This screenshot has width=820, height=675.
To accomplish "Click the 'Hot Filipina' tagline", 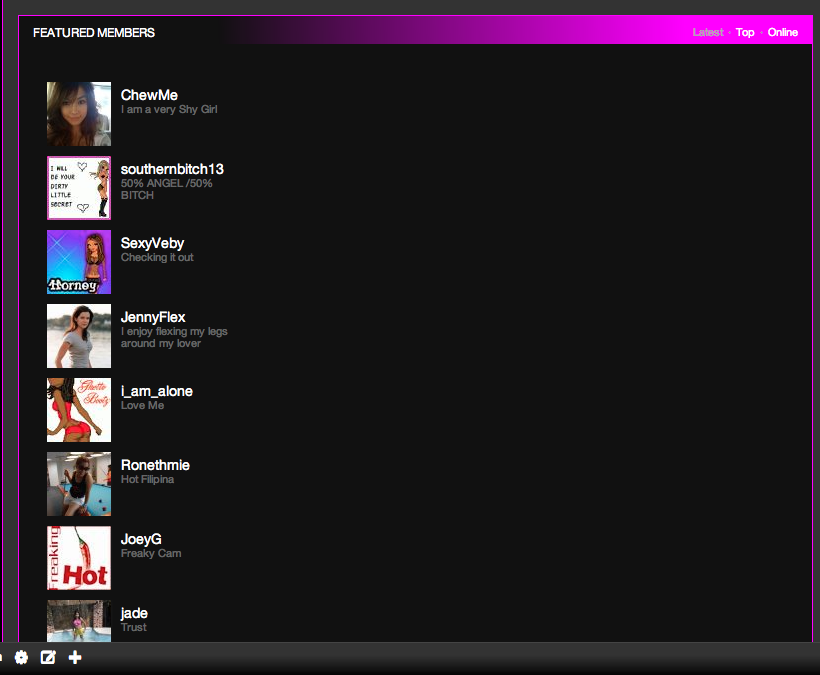I will [x=147, y=479].
